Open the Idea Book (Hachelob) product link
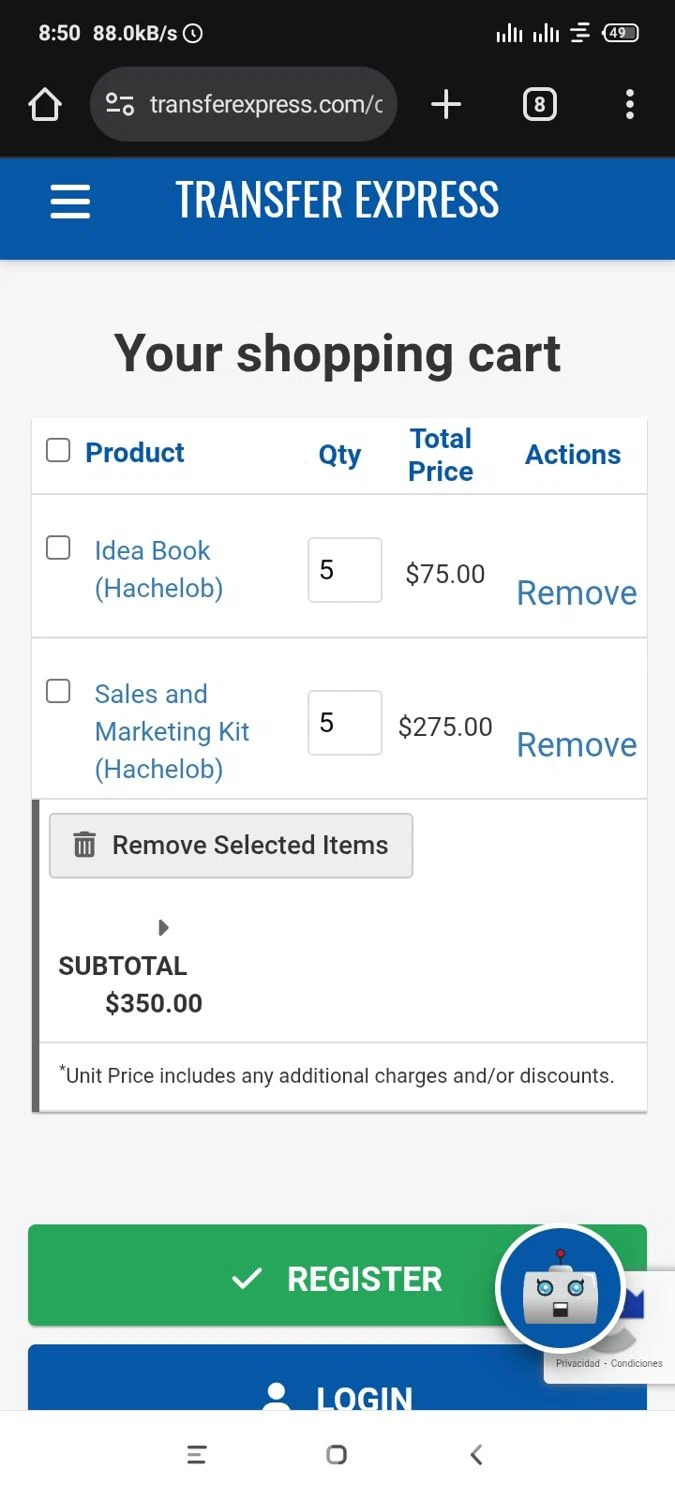This screenshot has width=675, height=1500. (158, 569)
